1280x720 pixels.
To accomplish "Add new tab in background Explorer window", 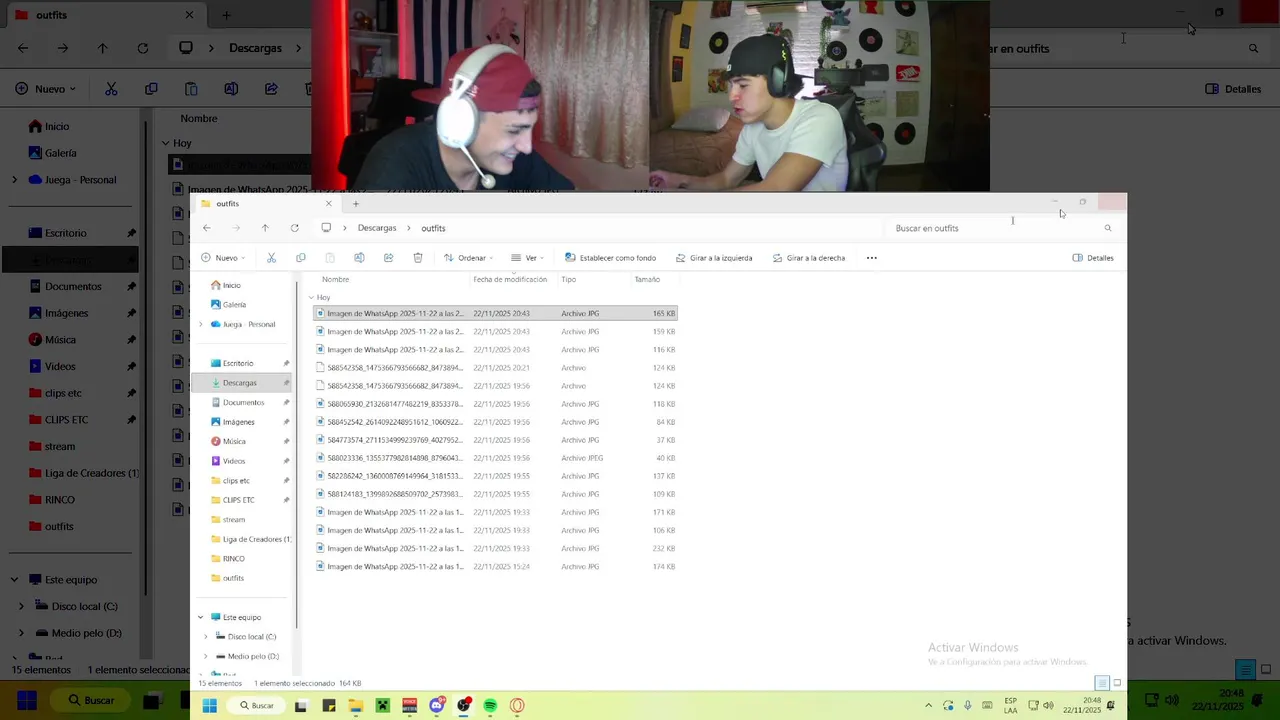I will 226,15.
